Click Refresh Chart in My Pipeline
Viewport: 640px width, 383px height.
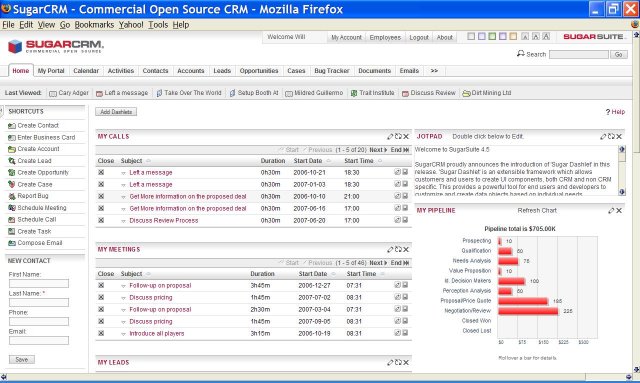coord(537,211)
